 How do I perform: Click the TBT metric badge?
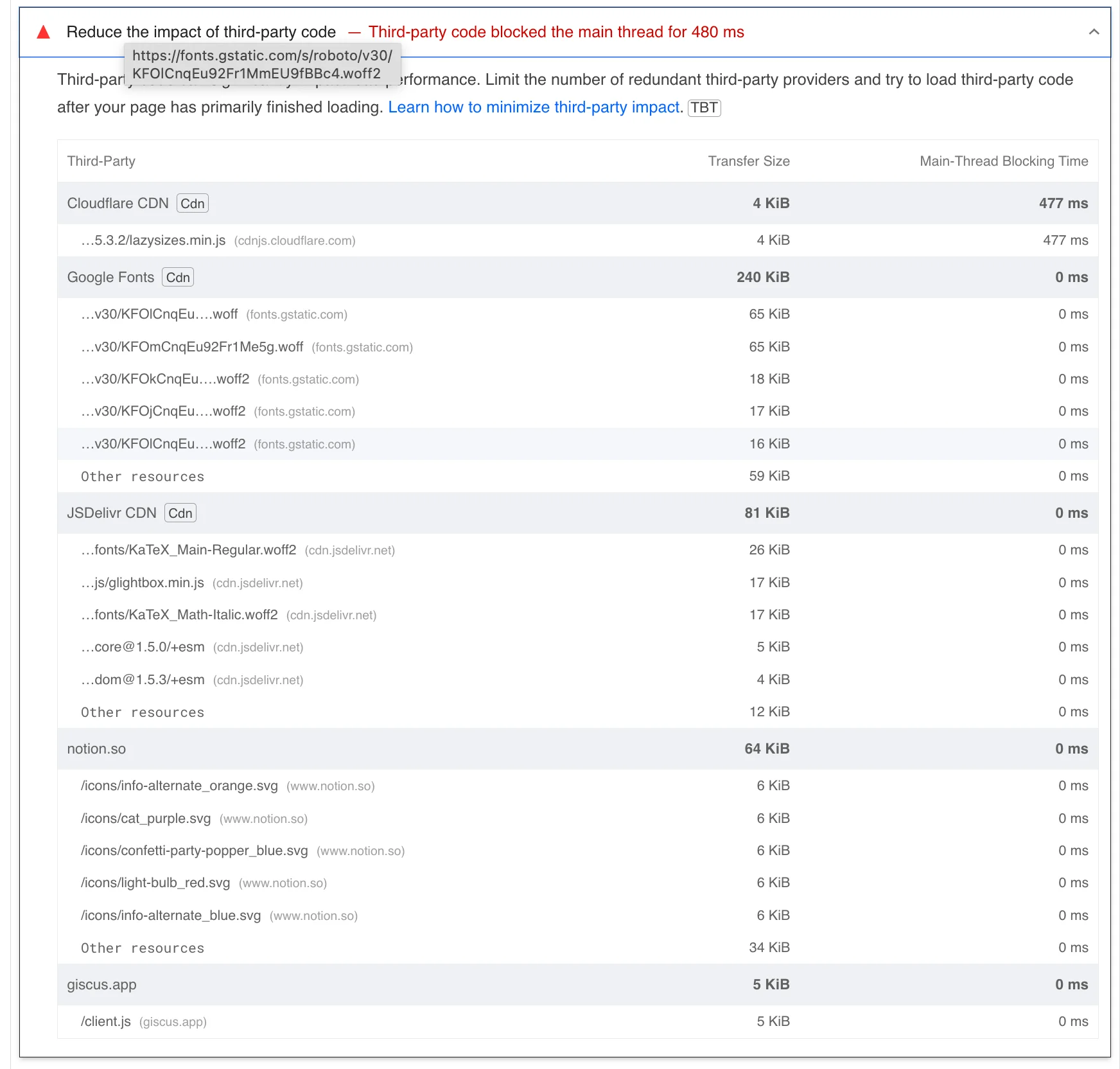click(704, 108)
